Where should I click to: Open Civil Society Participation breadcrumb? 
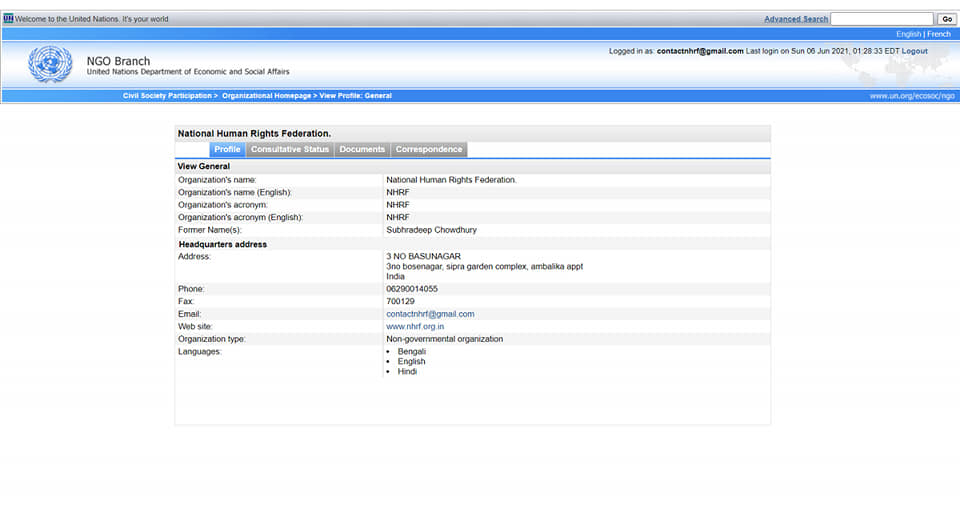(x=167, y=96)
